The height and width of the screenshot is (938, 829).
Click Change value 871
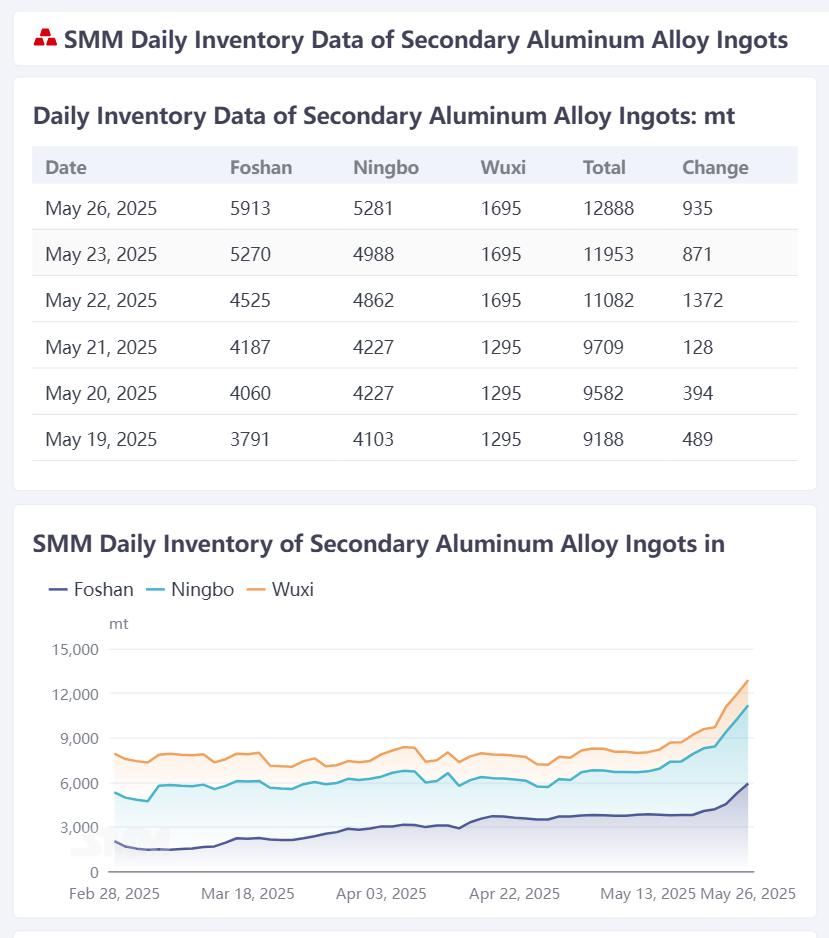point(697,254)
